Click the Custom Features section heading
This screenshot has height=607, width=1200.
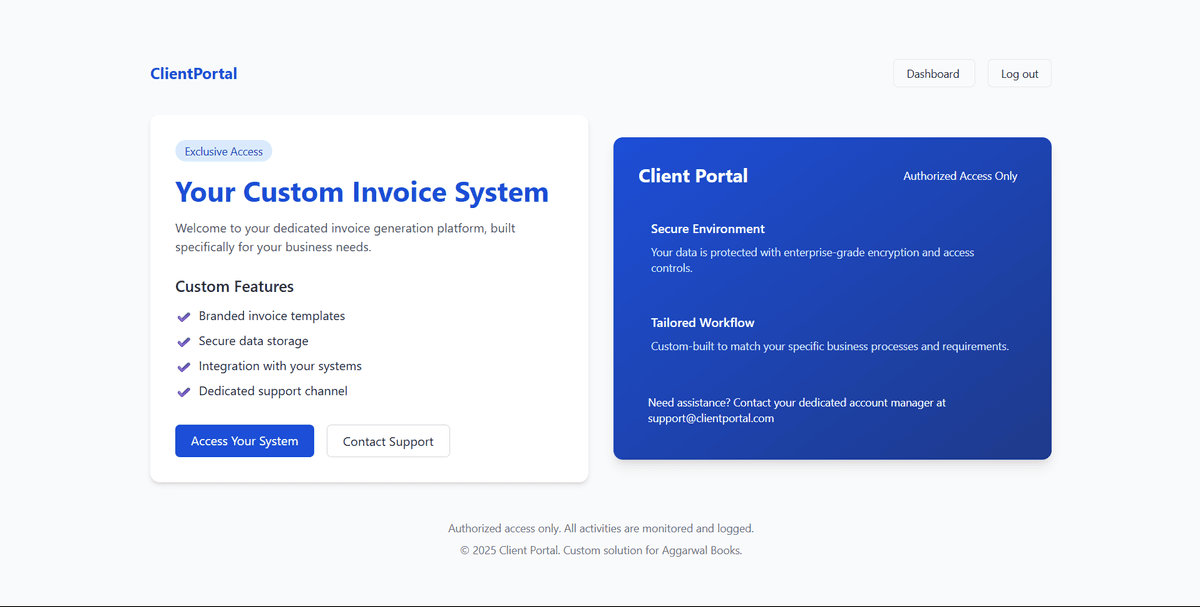click(235, 287)
